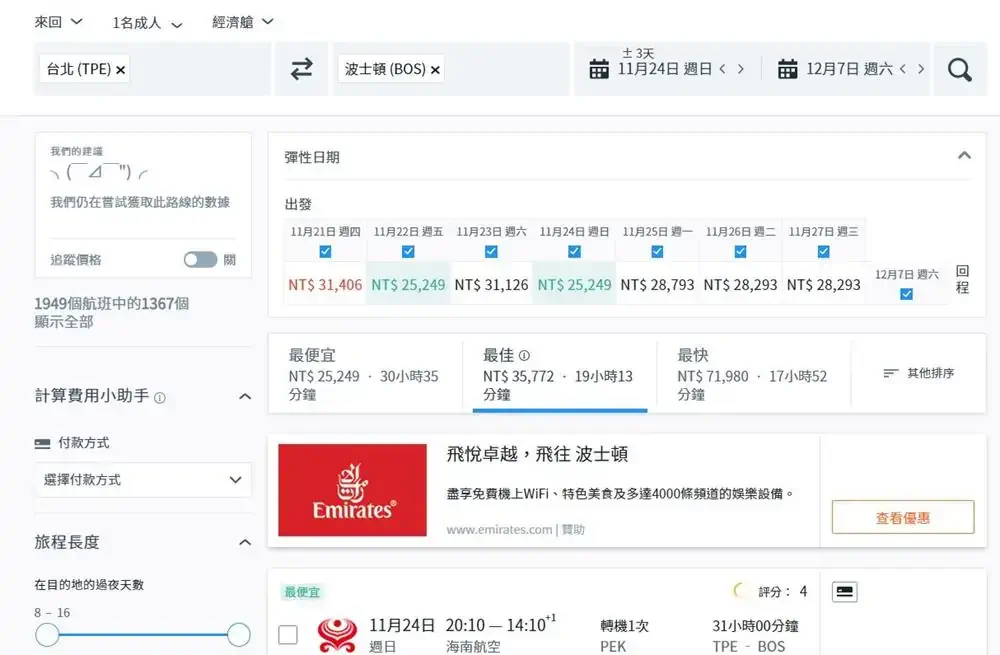Select NT$ 28,793 price for 11月25日
The image size is (1000, 655).
click(658, 284)
